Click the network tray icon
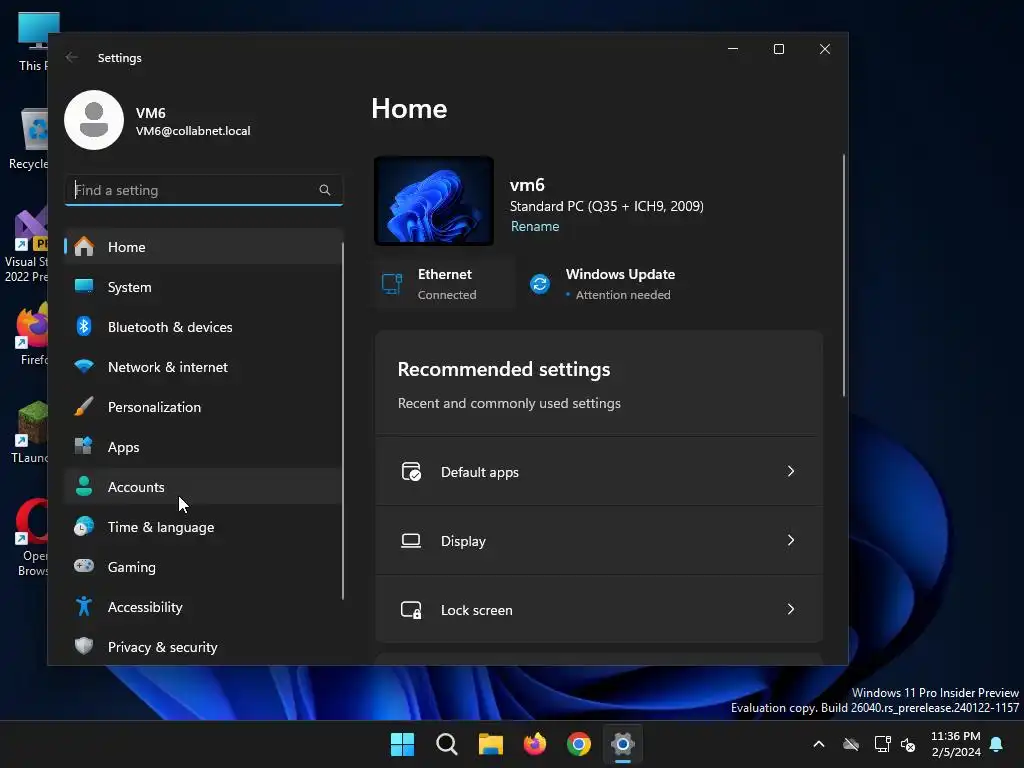This screenshot has height=768, width=1024. click(882, 744)
